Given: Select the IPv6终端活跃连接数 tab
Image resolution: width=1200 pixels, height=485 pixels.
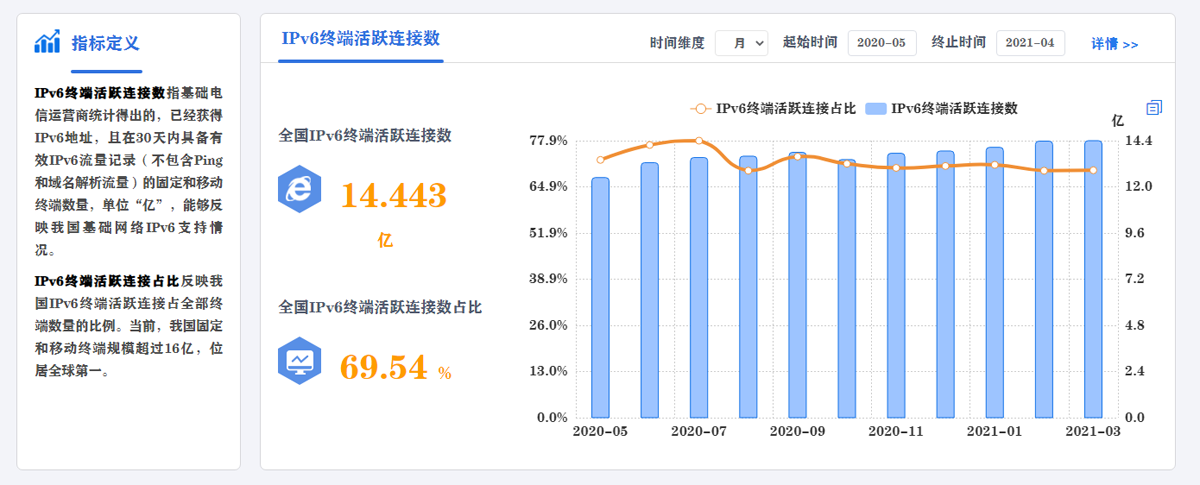Looking at the screenshot, I should pos(361,39).
